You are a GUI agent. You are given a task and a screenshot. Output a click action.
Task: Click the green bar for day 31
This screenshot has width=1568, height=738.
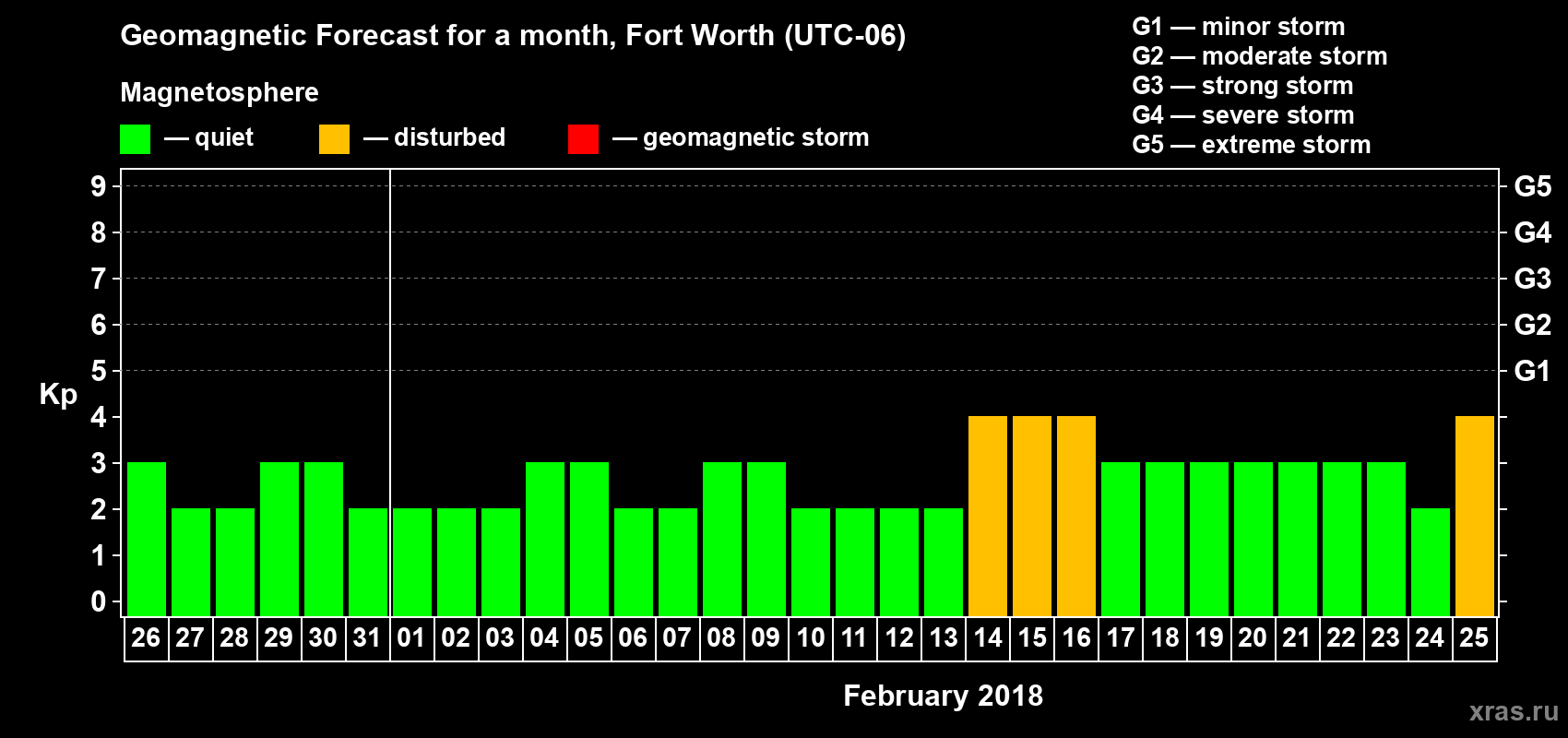point(368,562)
